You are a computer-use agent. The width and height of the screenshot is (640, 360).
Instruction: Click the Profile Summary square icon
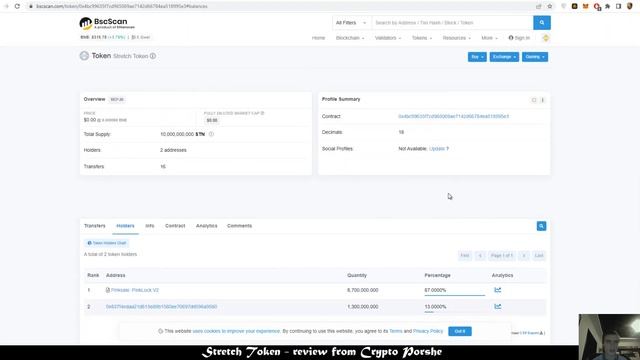click(533, 100)
